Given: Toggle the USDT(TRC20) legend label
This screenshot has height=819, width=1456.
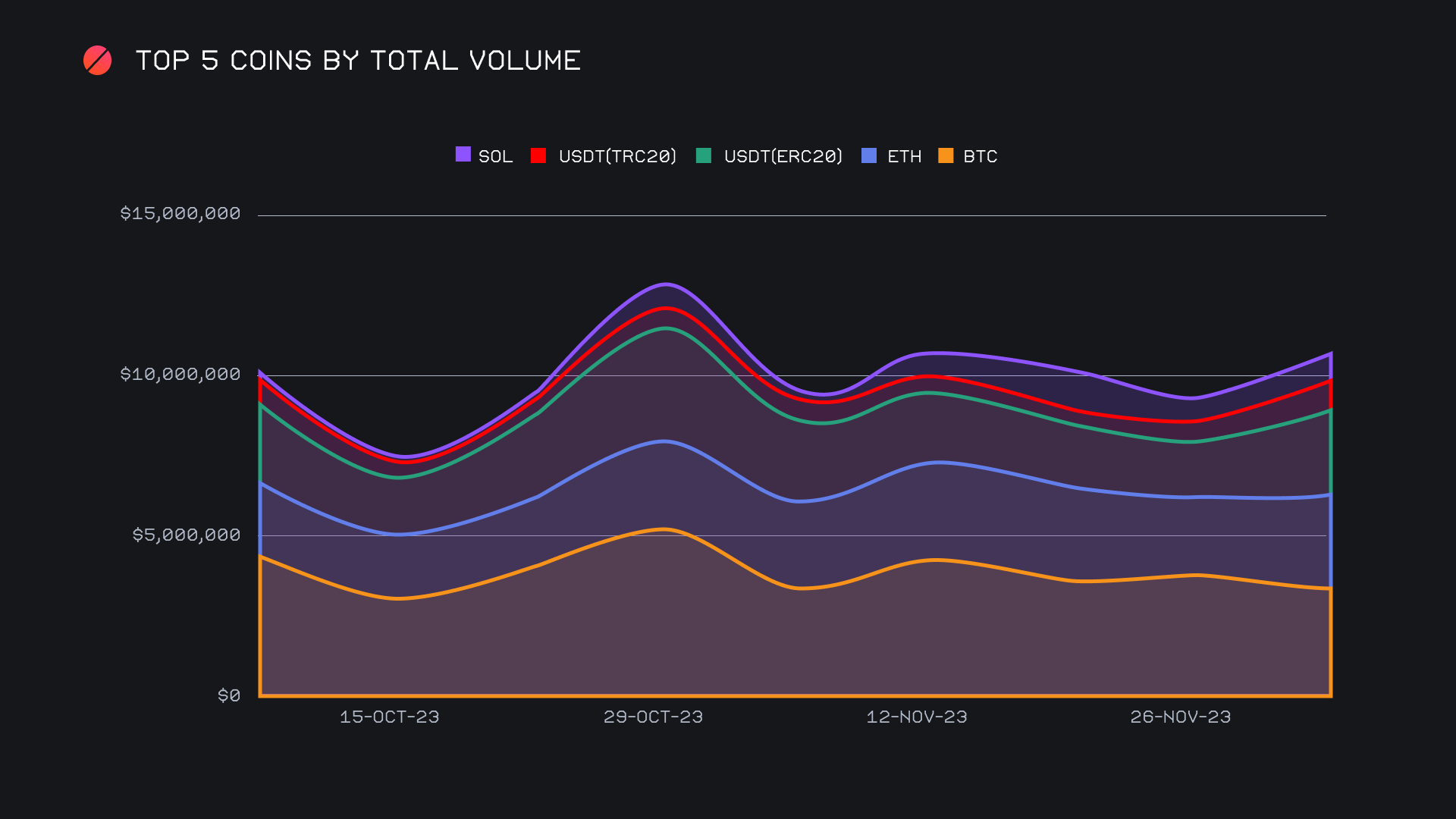Looking at the screenshot, I should 617,157.
